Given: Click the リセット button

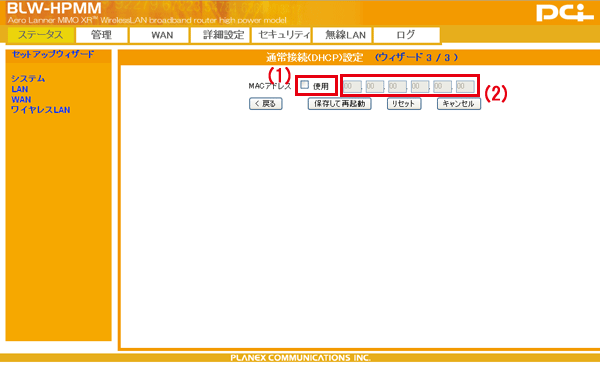Looking at the screenshot, I should pyautogui.click(x=404, y=104).
